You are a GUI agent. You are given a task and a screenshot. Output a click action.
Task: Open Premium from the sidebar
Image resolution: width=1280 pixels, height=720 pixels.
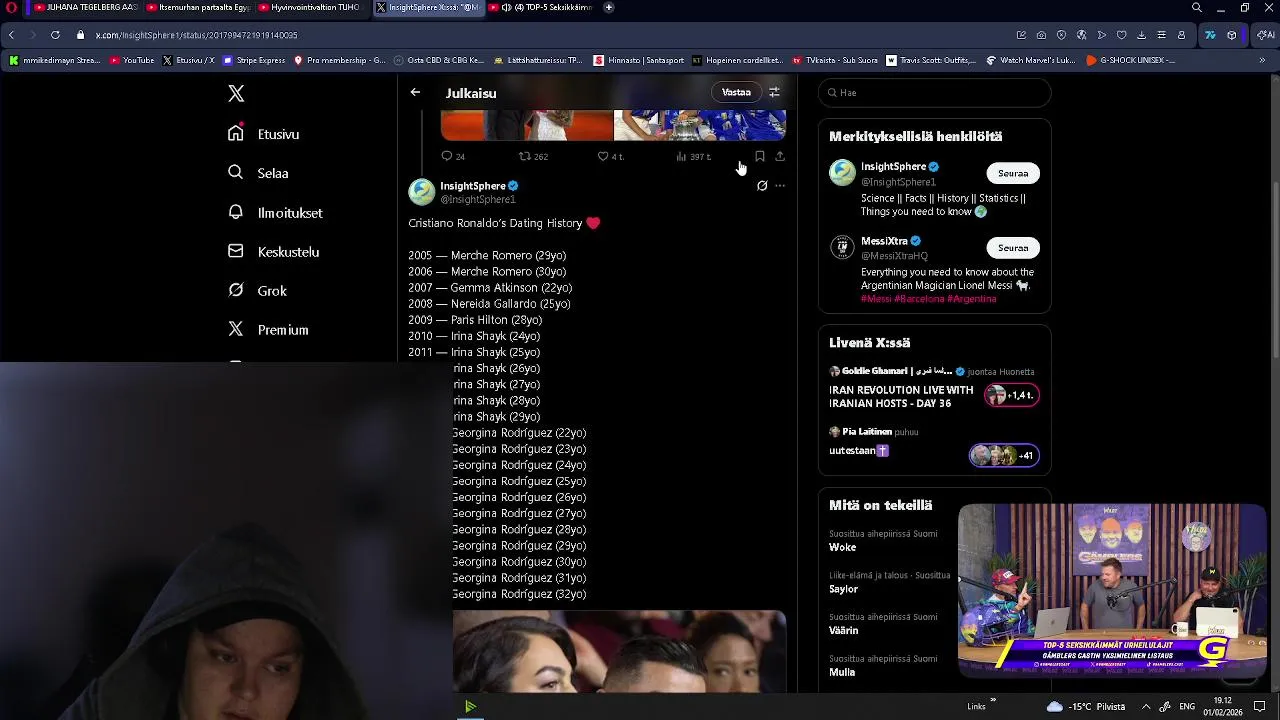pos(268,330)
